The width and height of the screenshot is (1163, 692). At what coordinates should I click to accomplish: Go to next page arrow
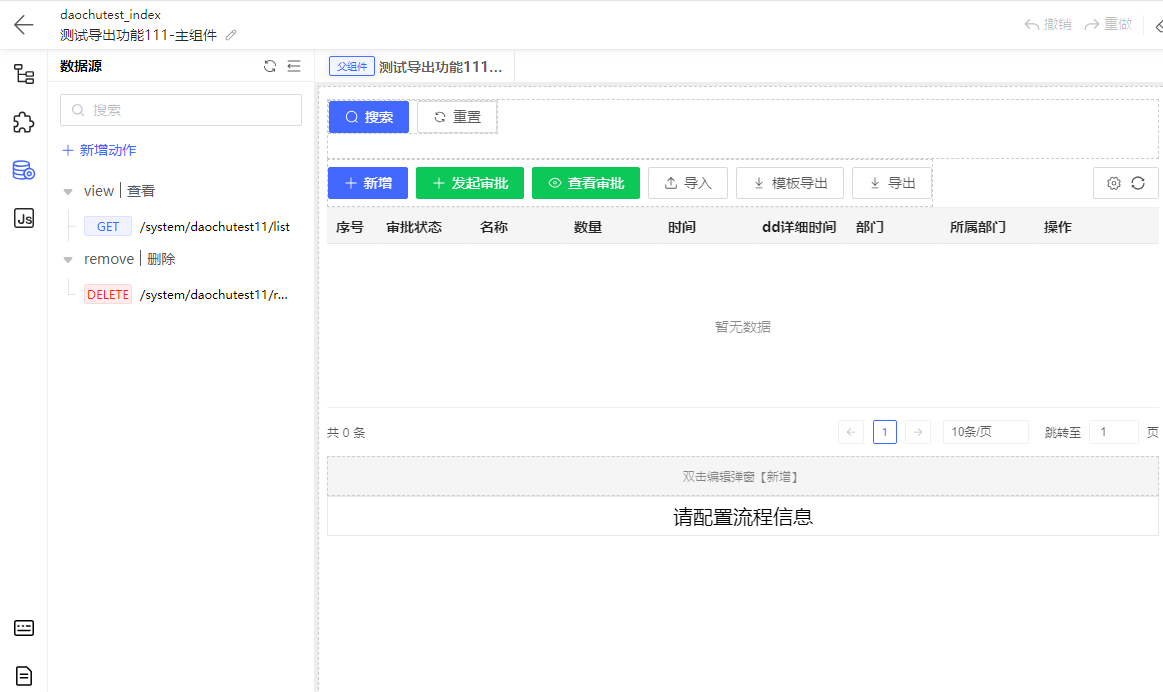(917, 432)
